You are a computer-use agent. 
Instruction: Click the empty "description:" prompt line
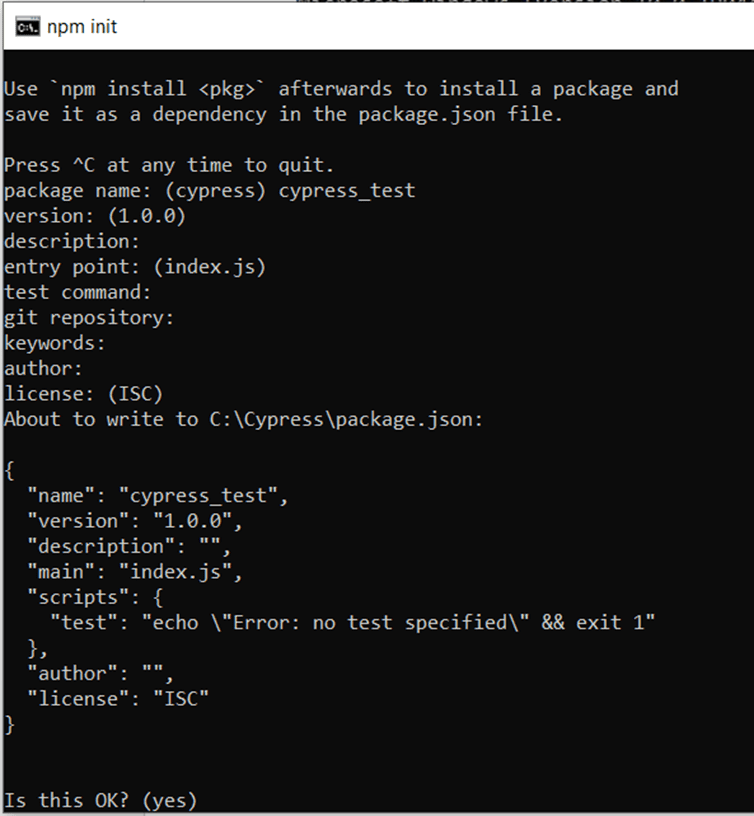(69, 241)
